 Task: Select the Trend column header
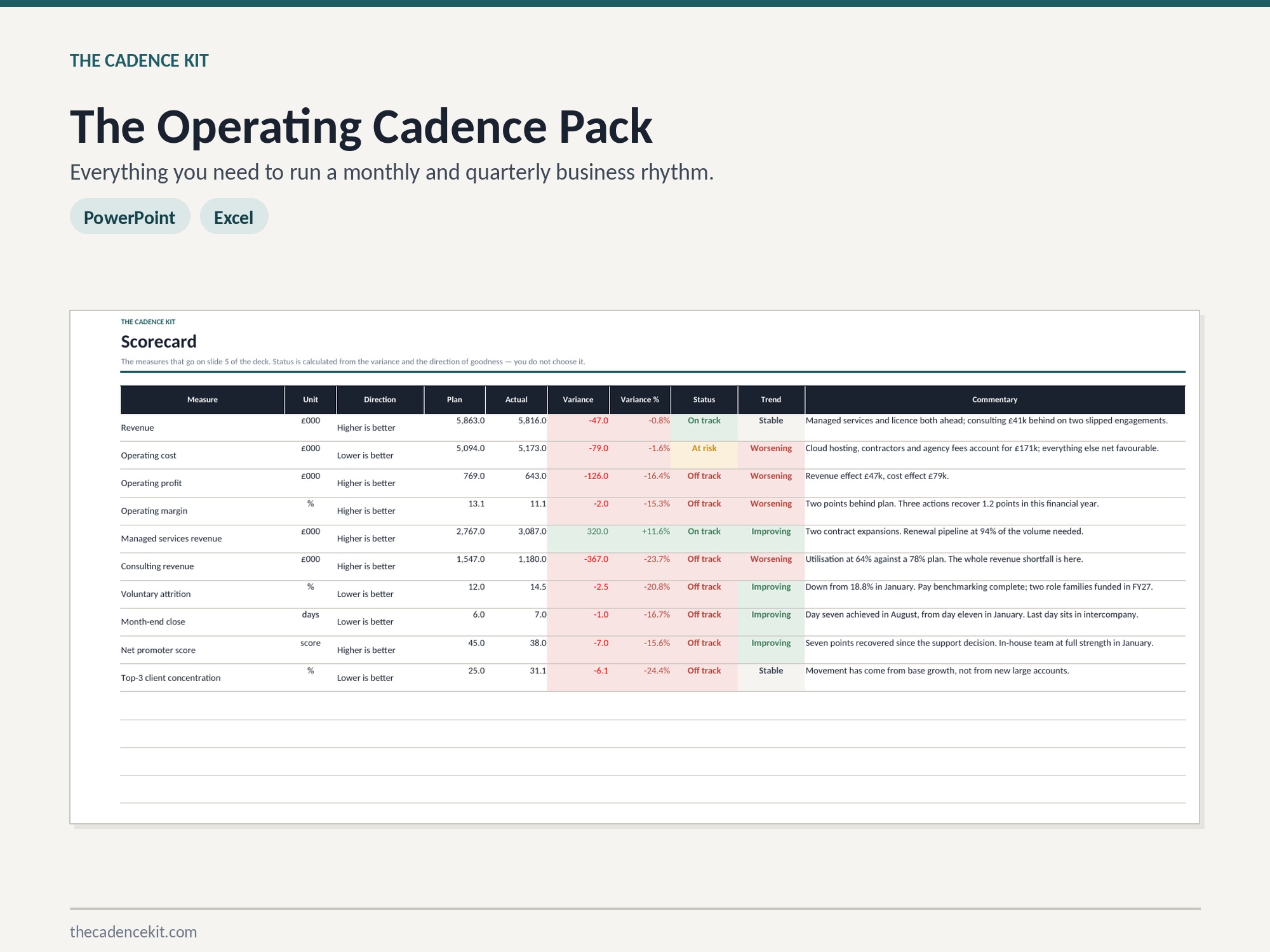(771, 399)
